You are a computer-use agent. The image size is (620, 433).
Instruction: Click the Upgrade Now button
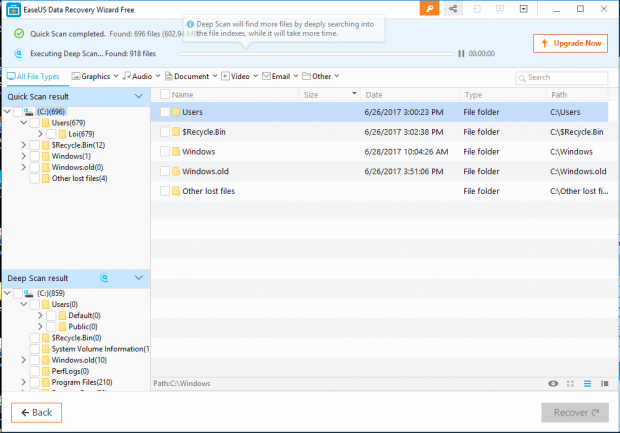(570, 44)
